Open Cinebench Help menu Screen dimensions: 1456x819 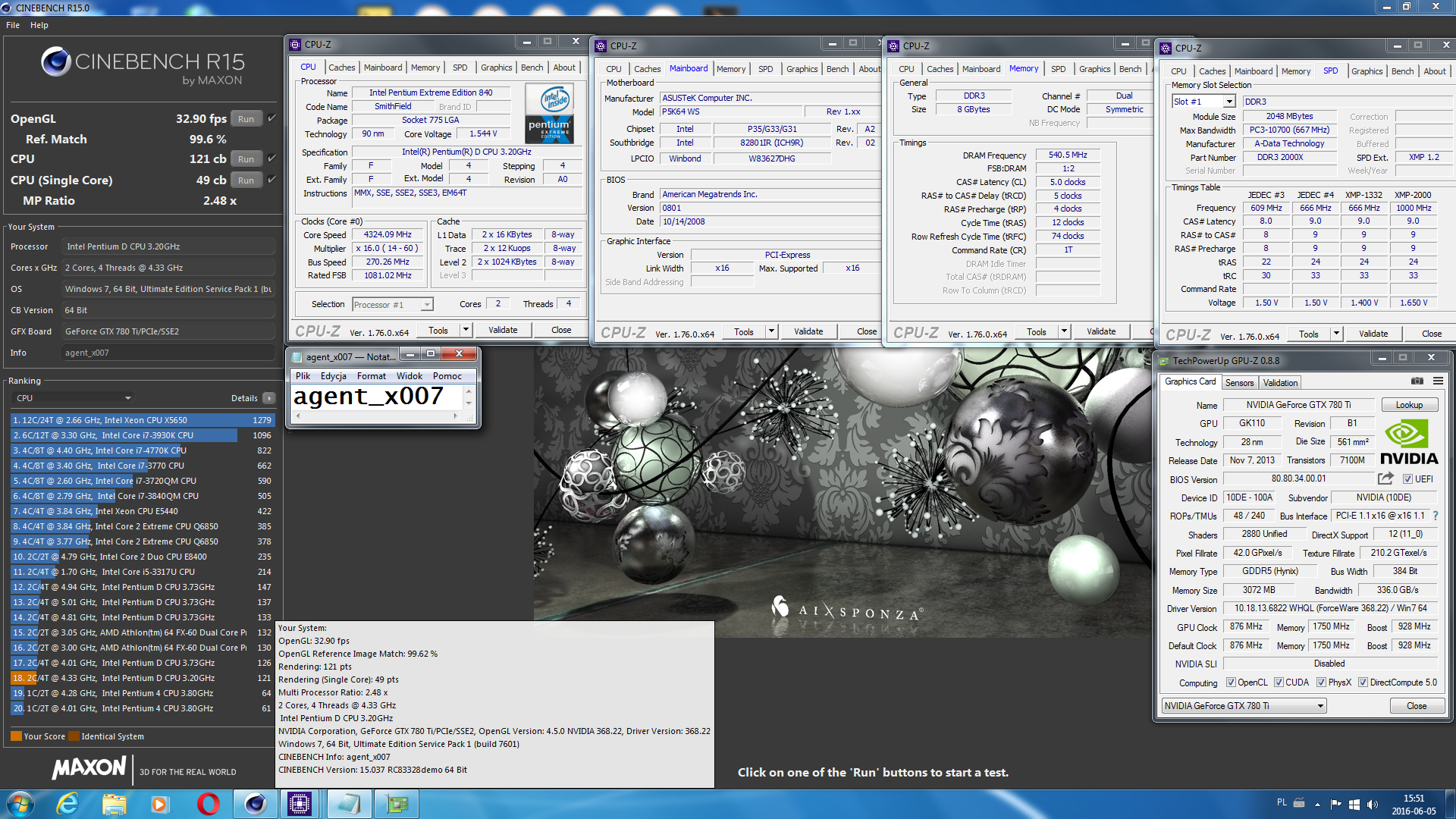39,25
